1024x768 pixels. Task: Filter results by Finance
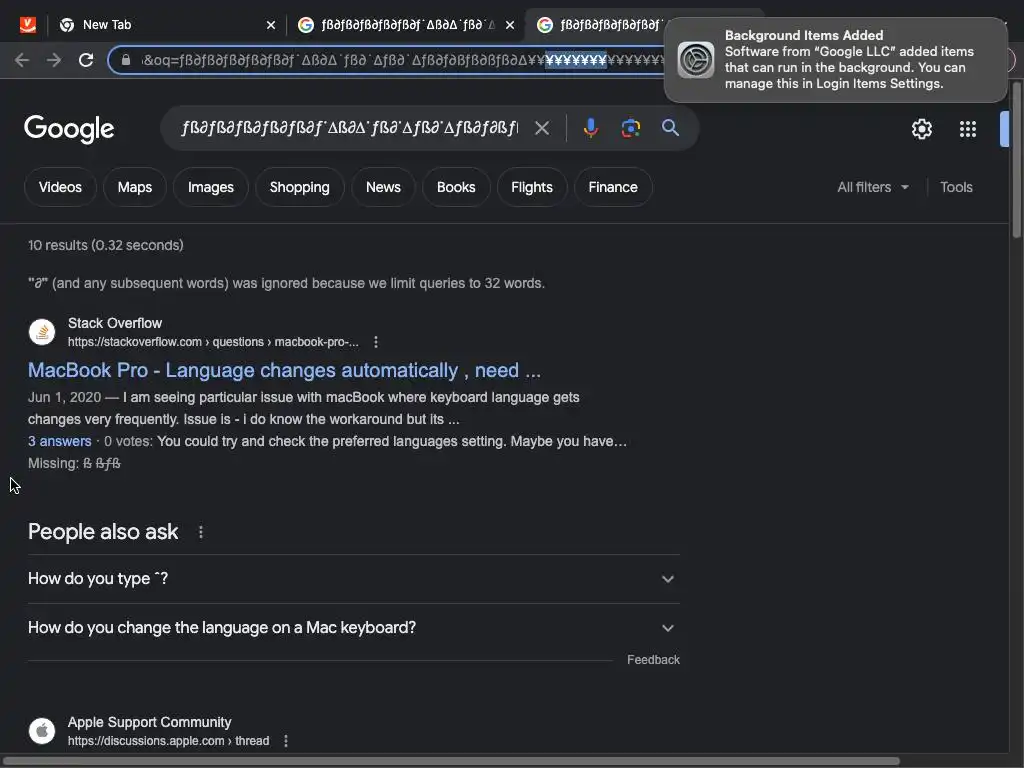[613, 187]
